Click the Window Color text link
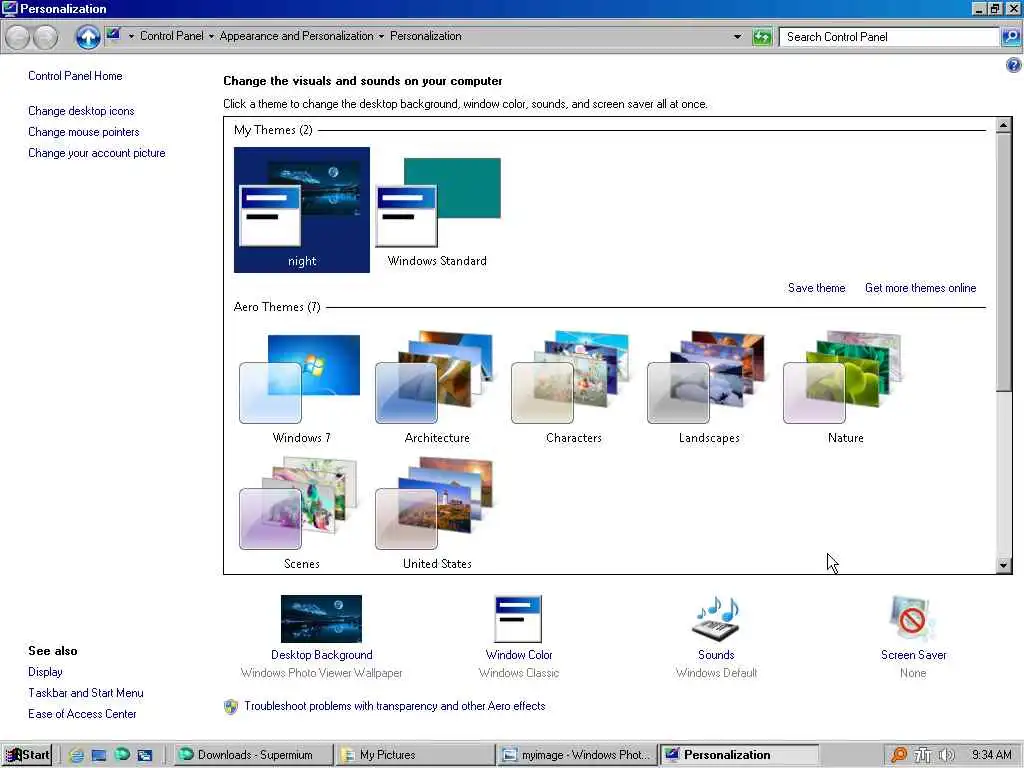The height and width of the screenshot is (768, 1024). coord(519,655)
